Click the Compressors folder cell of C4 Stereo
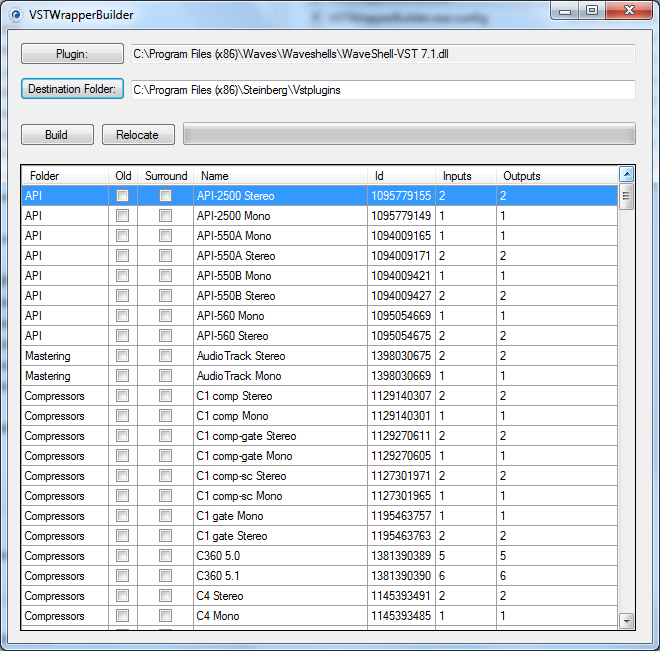Viewport: 660px width, 651px height. (65, 595)
